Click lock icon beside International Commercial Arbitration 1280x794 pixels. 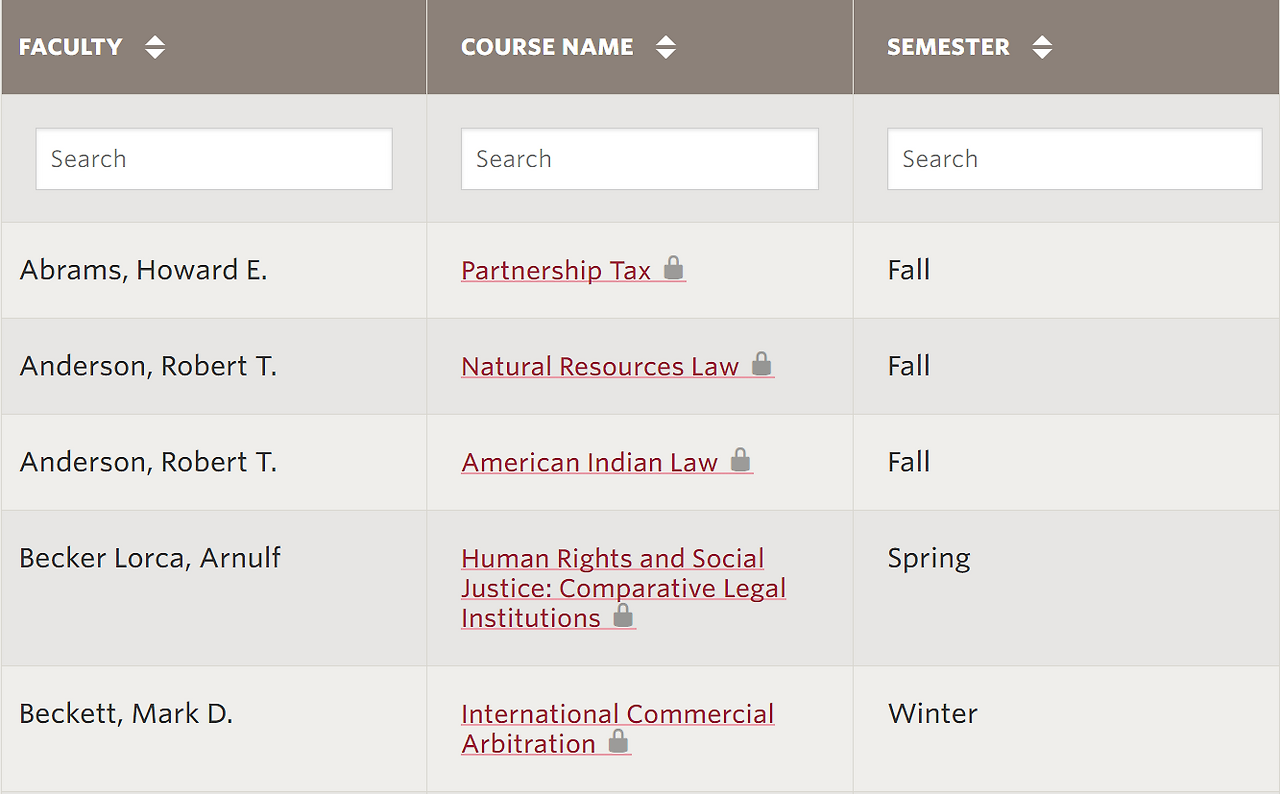619,741
